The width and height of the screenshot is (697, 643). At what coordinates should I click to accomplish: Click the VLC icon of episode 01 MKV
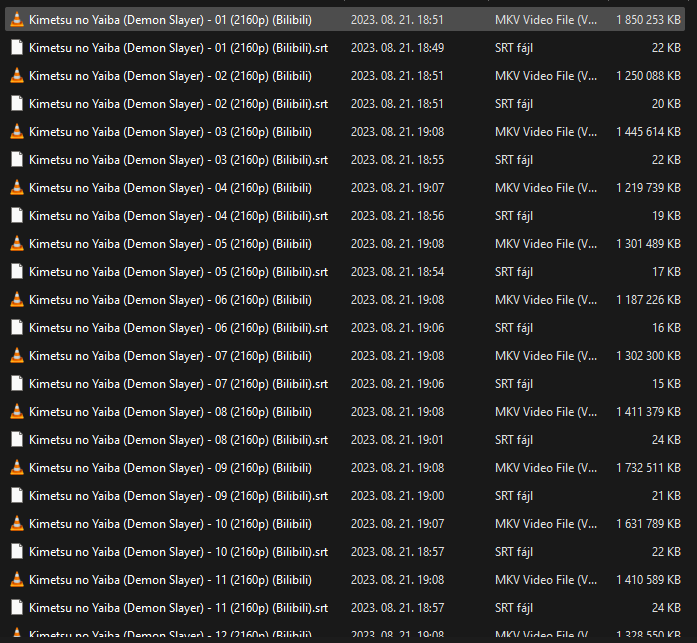point(17,20)
